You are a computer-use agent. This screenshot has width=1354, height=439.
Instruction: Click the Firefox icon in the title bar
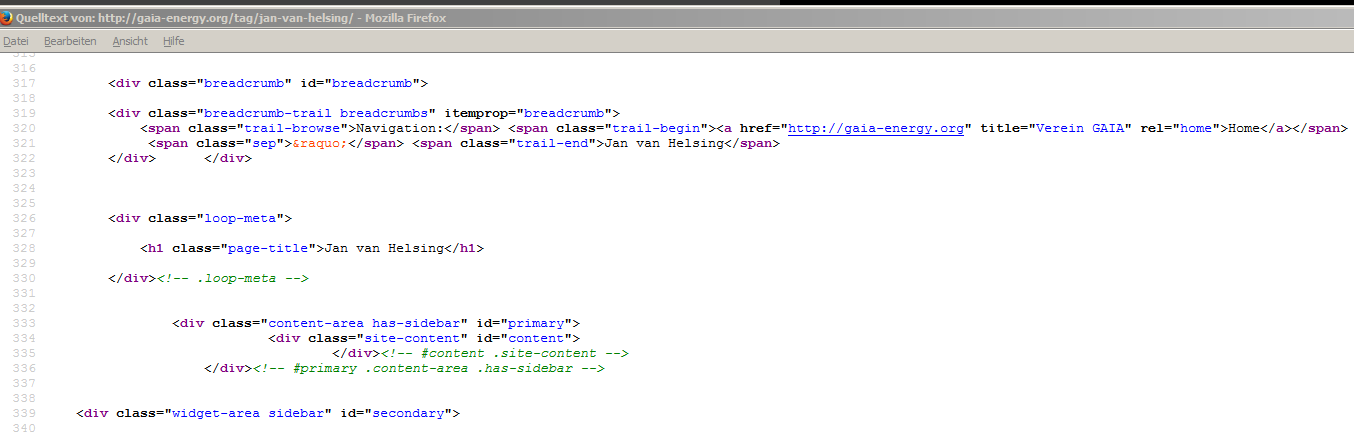[x=8, y=18]
